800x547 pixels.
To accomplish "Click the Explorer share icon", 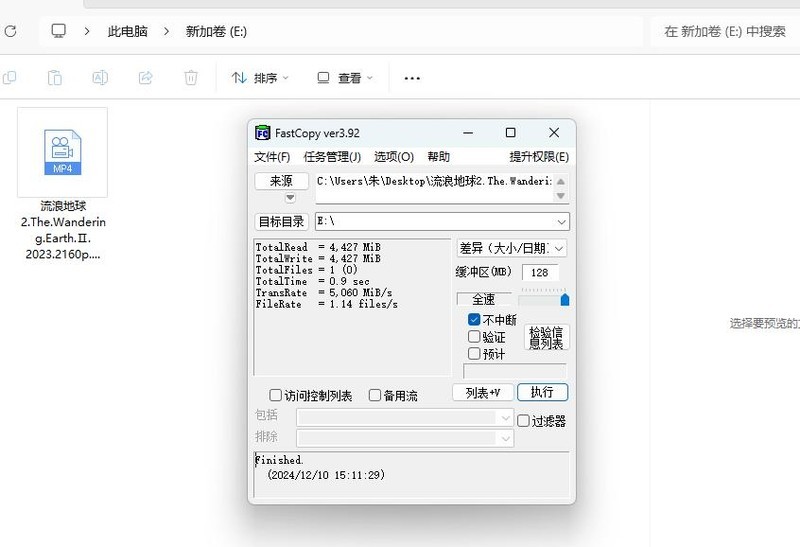I will (145, 78).
